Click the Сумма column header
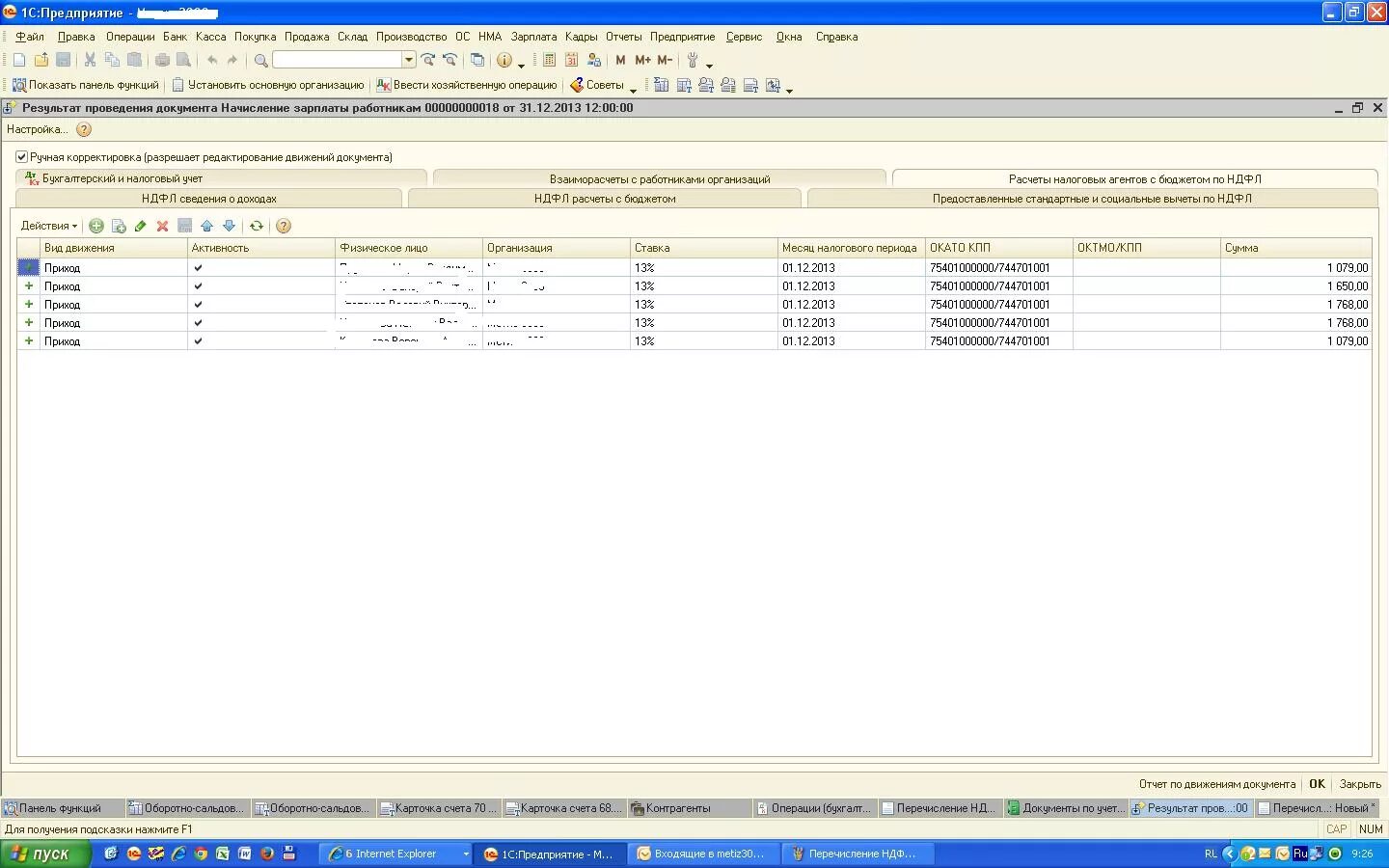Image resolution: width=1389 pixels, height=868 pixels. (x=1295, y=248)
